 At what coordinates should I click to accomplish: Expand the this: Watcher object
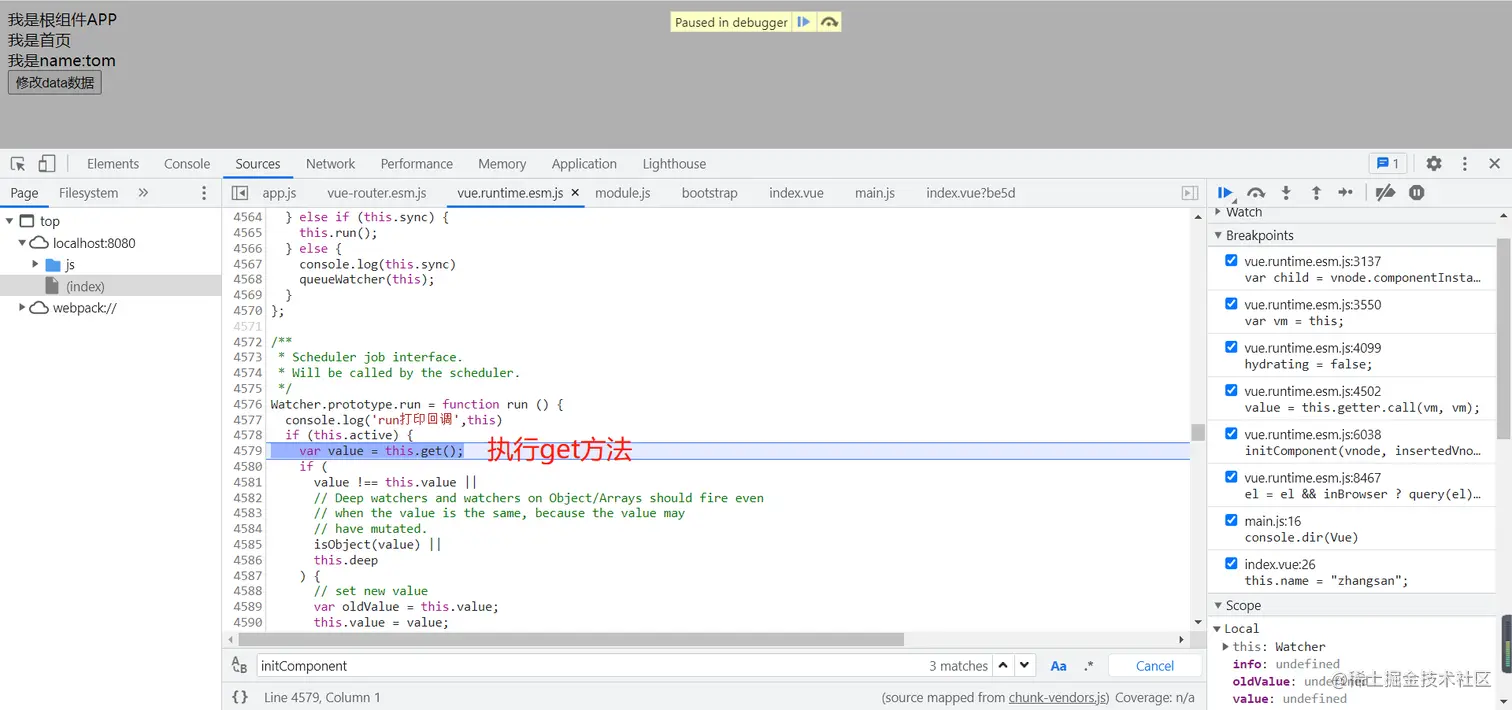pyautogui.click(x=1226, y=646)
